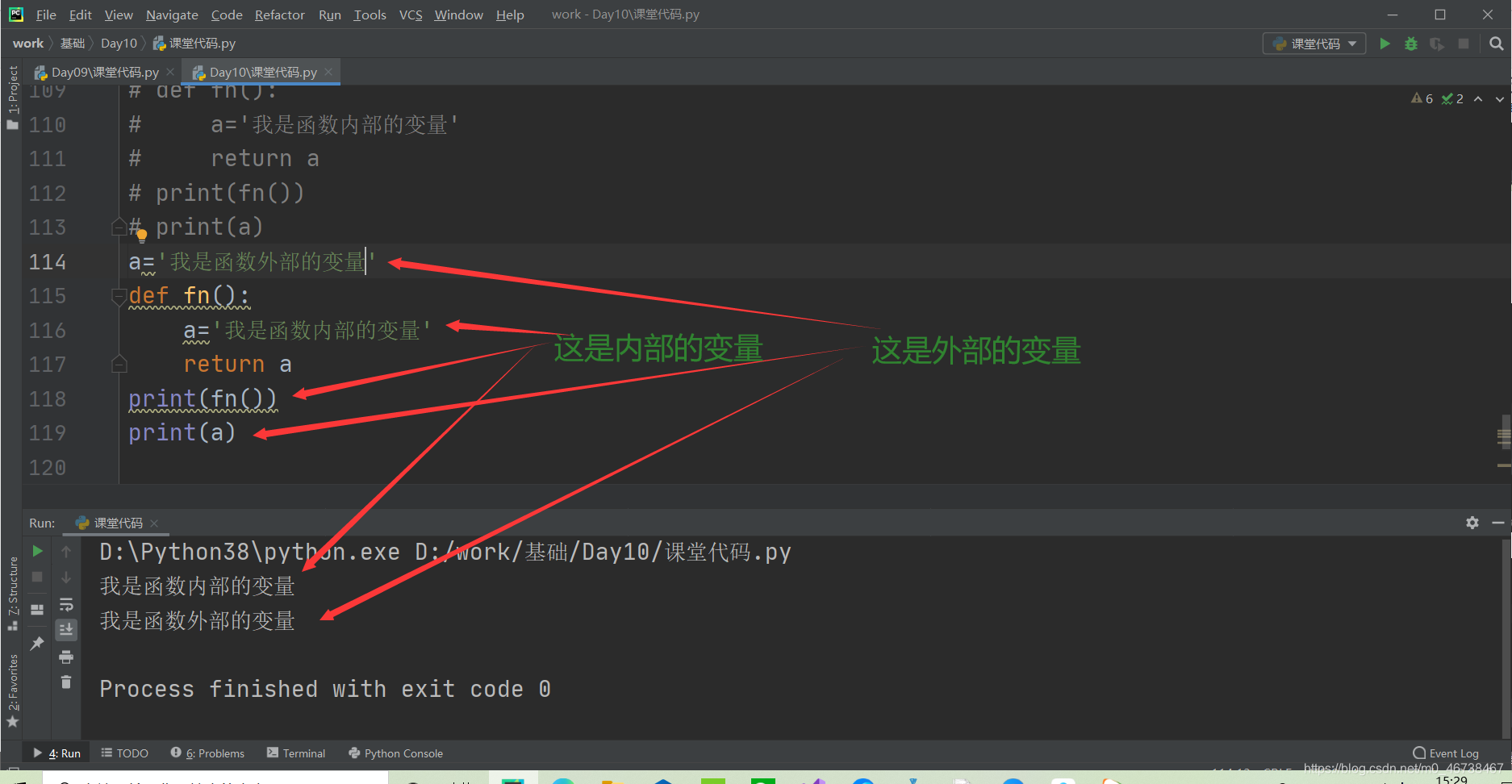Print the console output
The width and height of the screenshot is (1512, 784).
point(66,657)
